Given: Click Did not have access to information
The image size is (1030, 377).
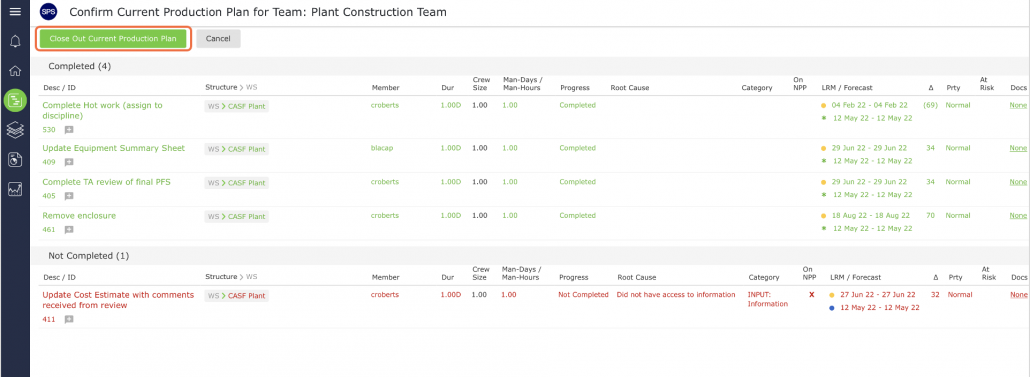Looking at the screenshot, I should point(676,295).
